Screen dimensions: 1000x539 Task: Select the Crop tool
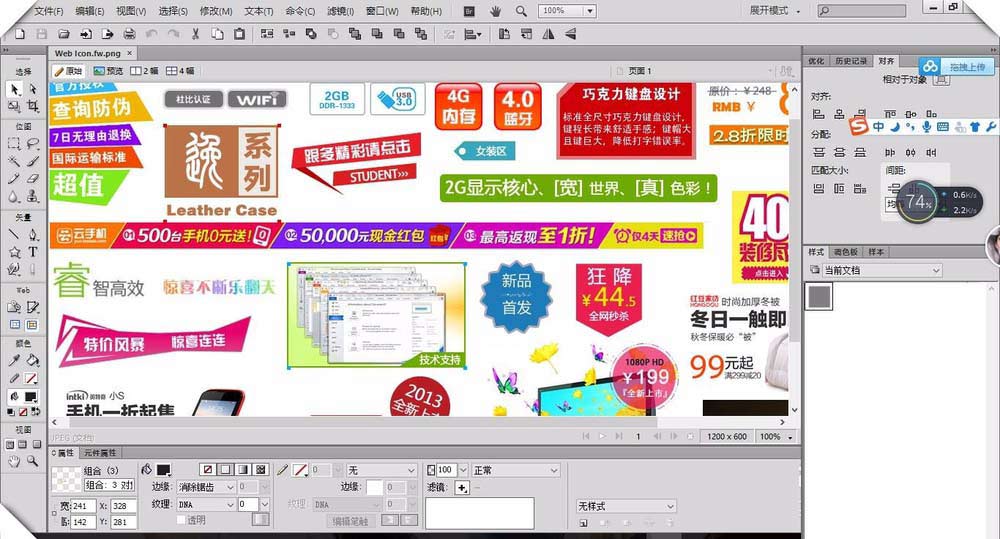pos(33,106)
